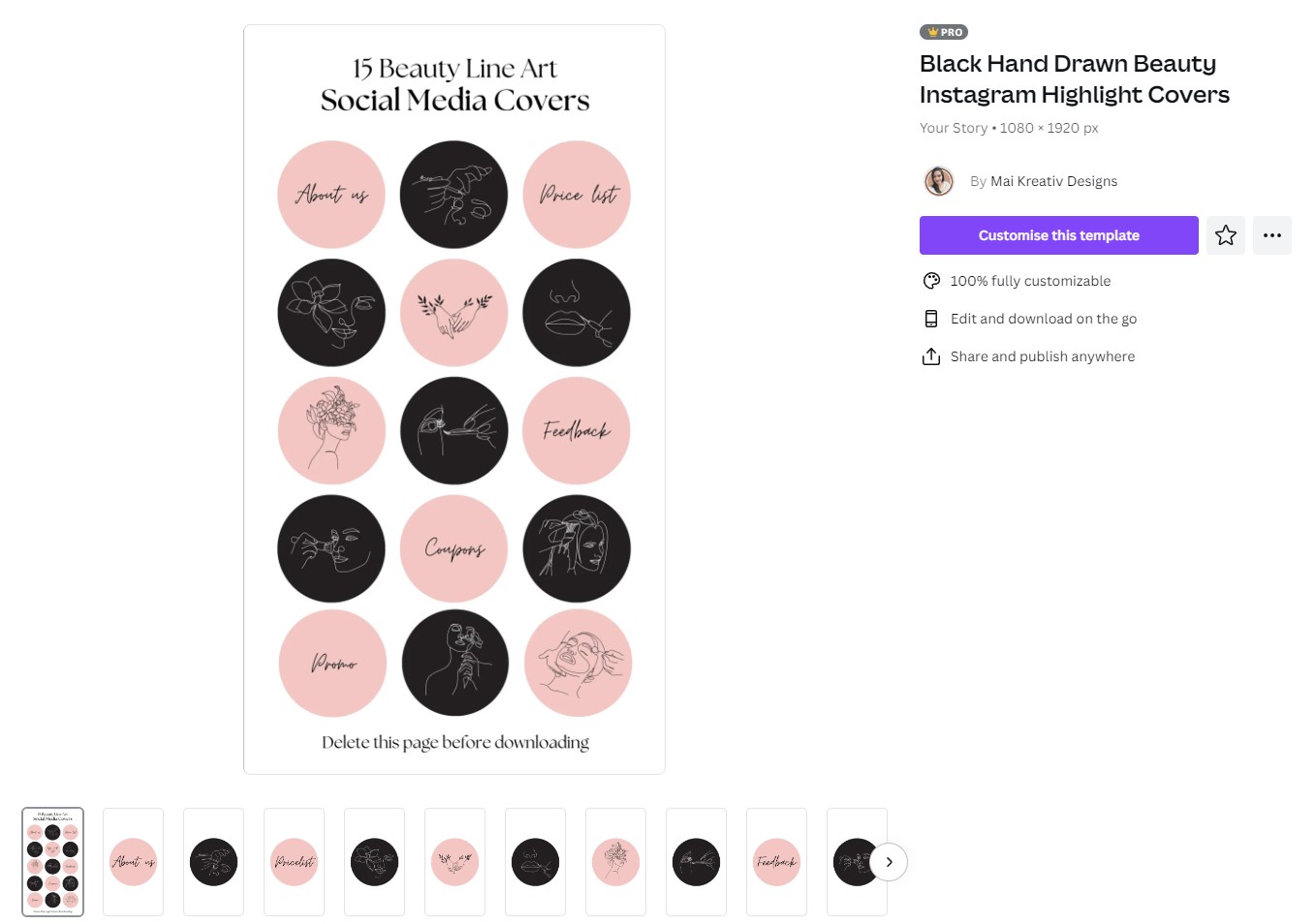Image resolution: width=1316 pixels, height=924 pixels.
Task: Star this template as a favorite
Action: coord(1226,235)
